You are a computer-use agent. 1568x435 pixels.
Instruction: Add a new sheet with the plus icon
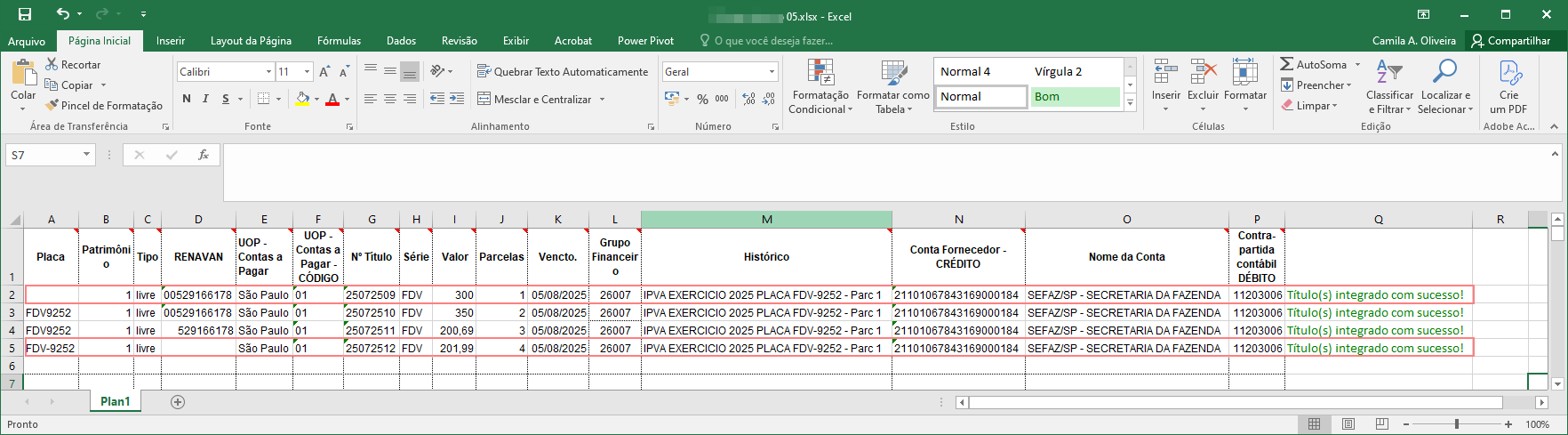(x=178, y=402)
